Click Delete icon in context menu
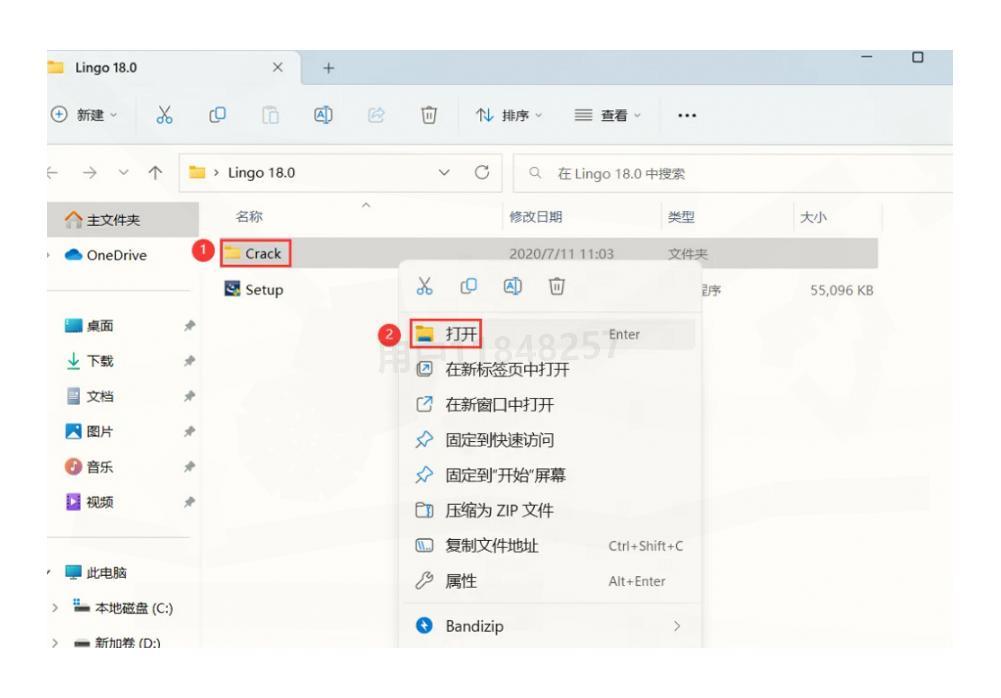 click(557, 286)
